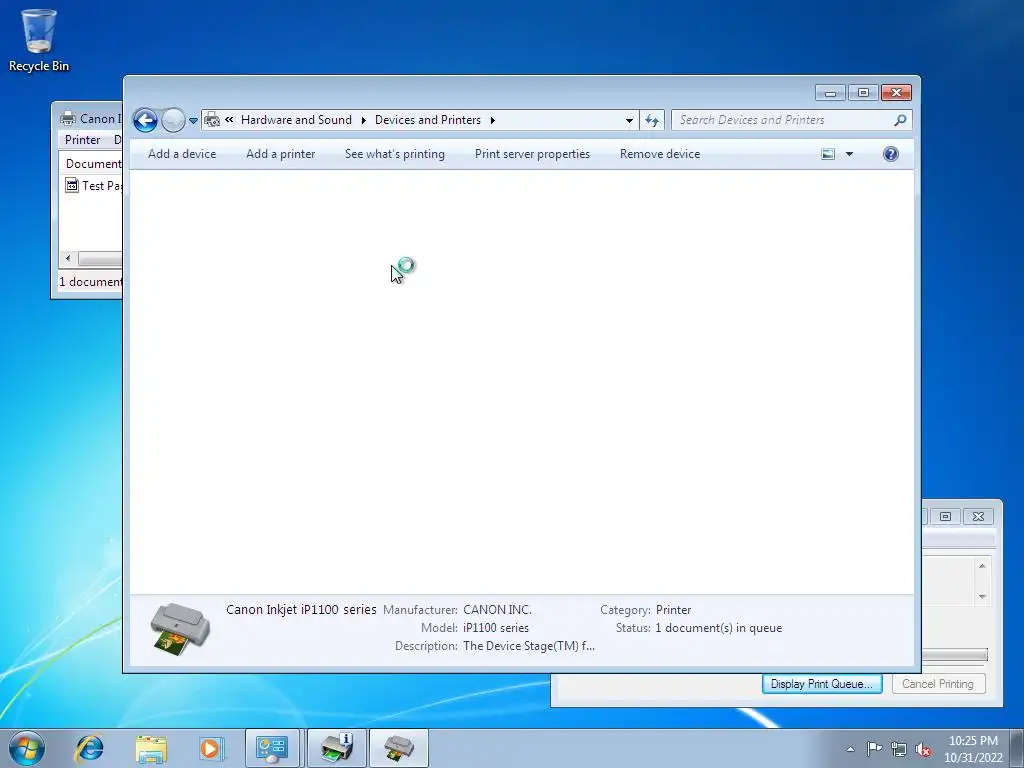Open the clock showing 10:25 PM

[x=973, y=748]
